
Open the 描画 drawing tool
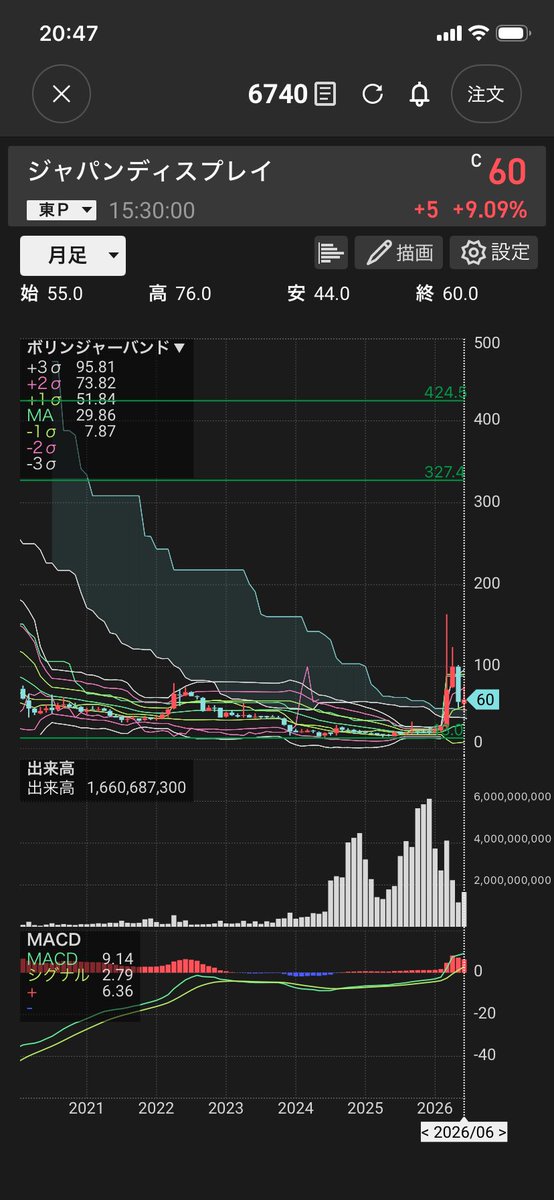click(x=399, y=253)
